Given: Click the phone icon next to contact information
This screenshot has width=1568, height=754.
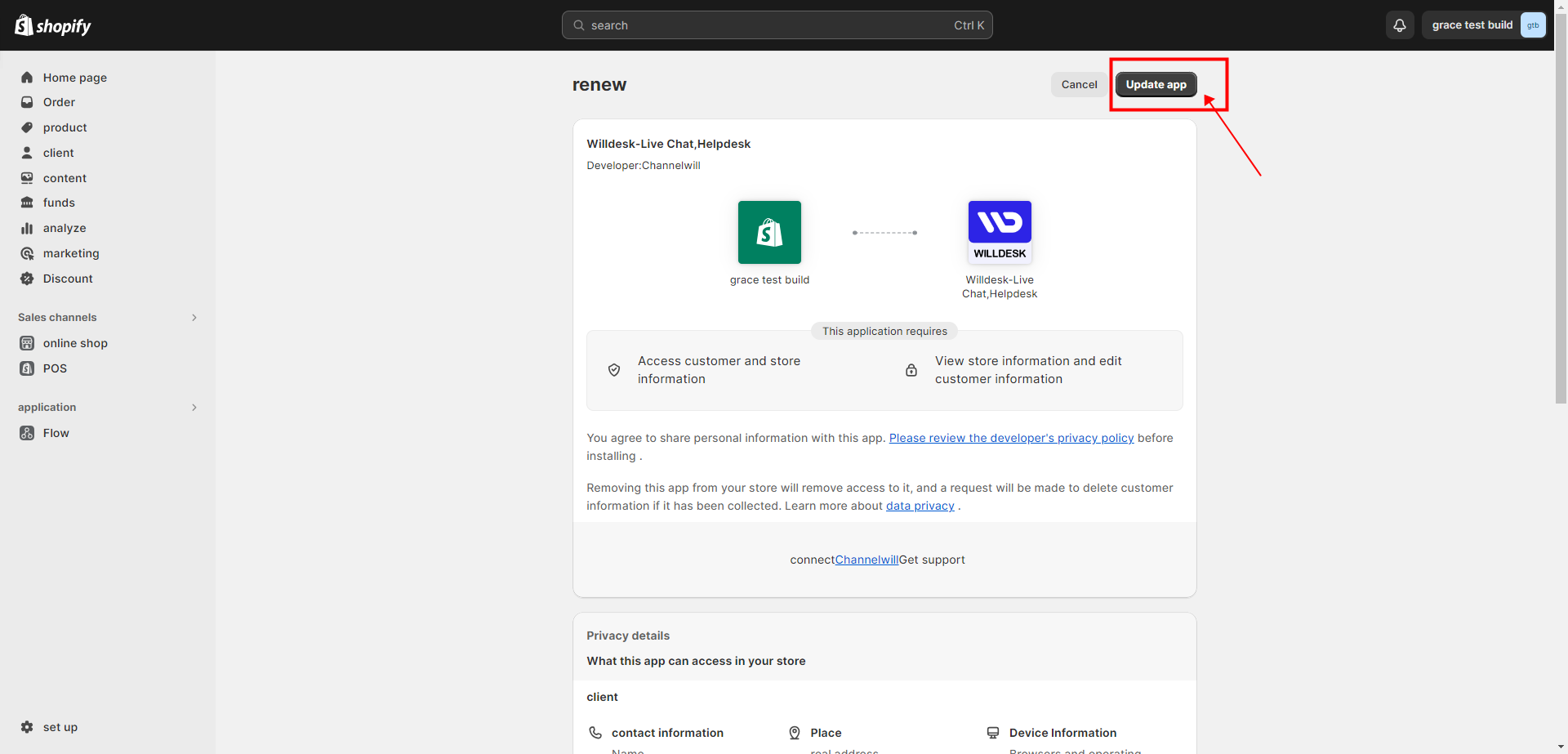Looking at the screenshot, I should click(595, 733).
